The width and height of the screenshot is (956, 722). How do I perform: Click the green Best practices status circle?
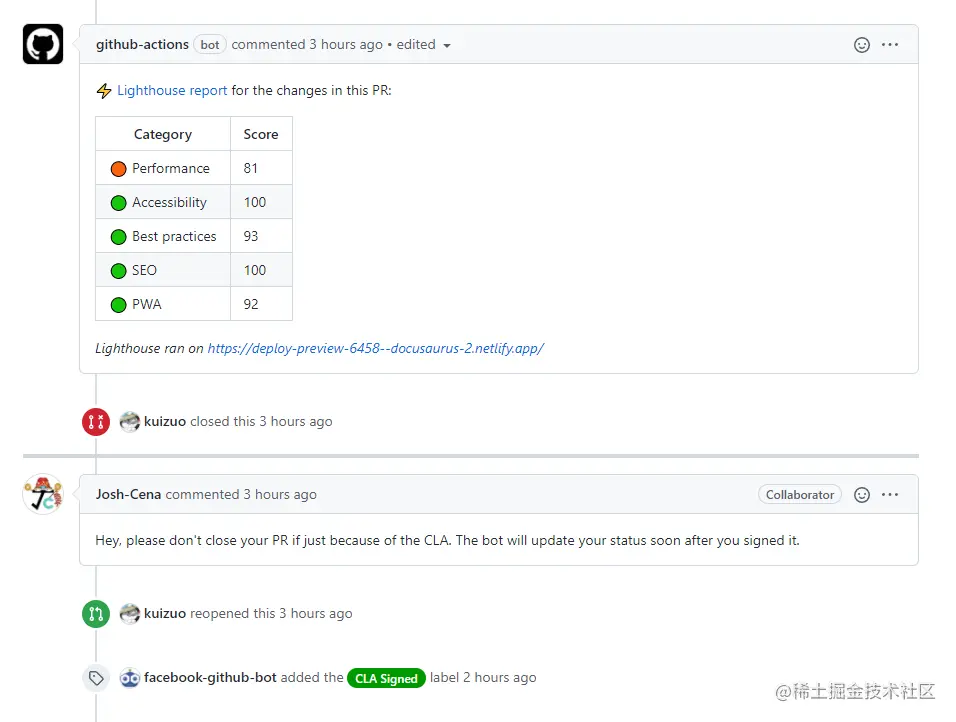pyautogui.click(x=118, y=237)
